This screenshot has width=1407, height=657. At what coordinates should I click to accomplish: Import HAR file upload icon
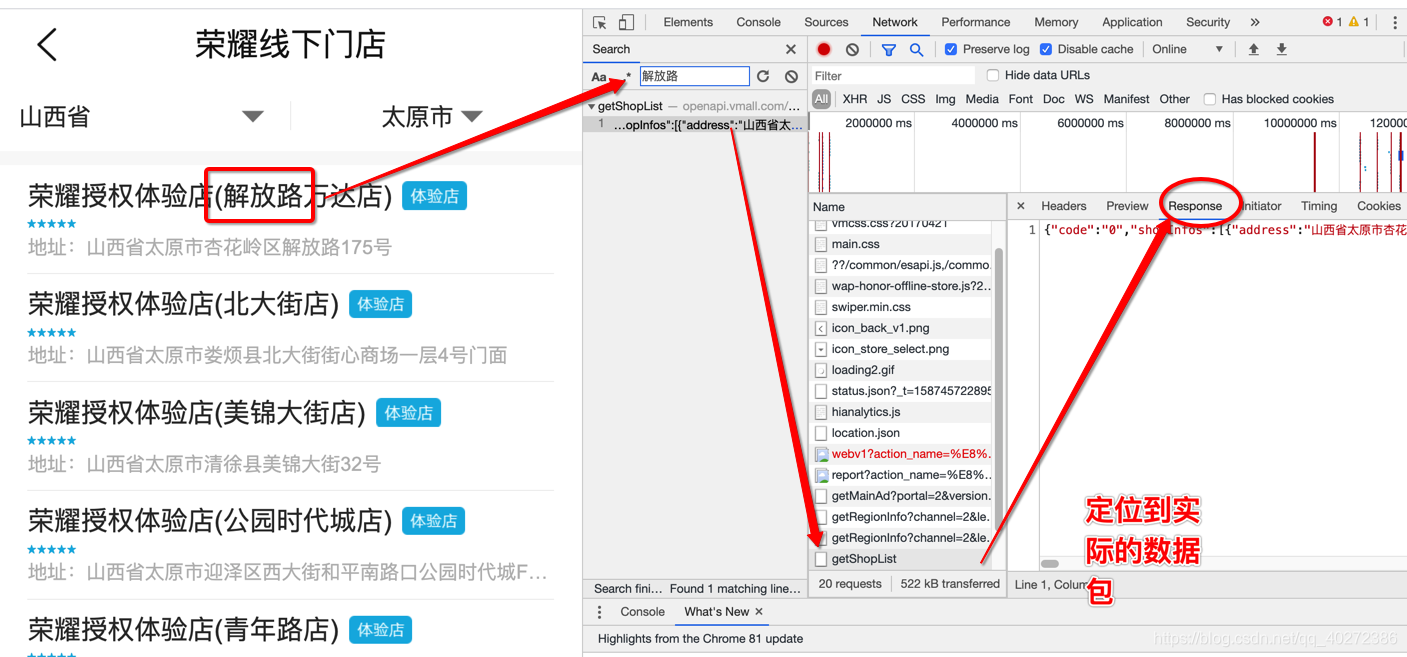[1253, 49]
